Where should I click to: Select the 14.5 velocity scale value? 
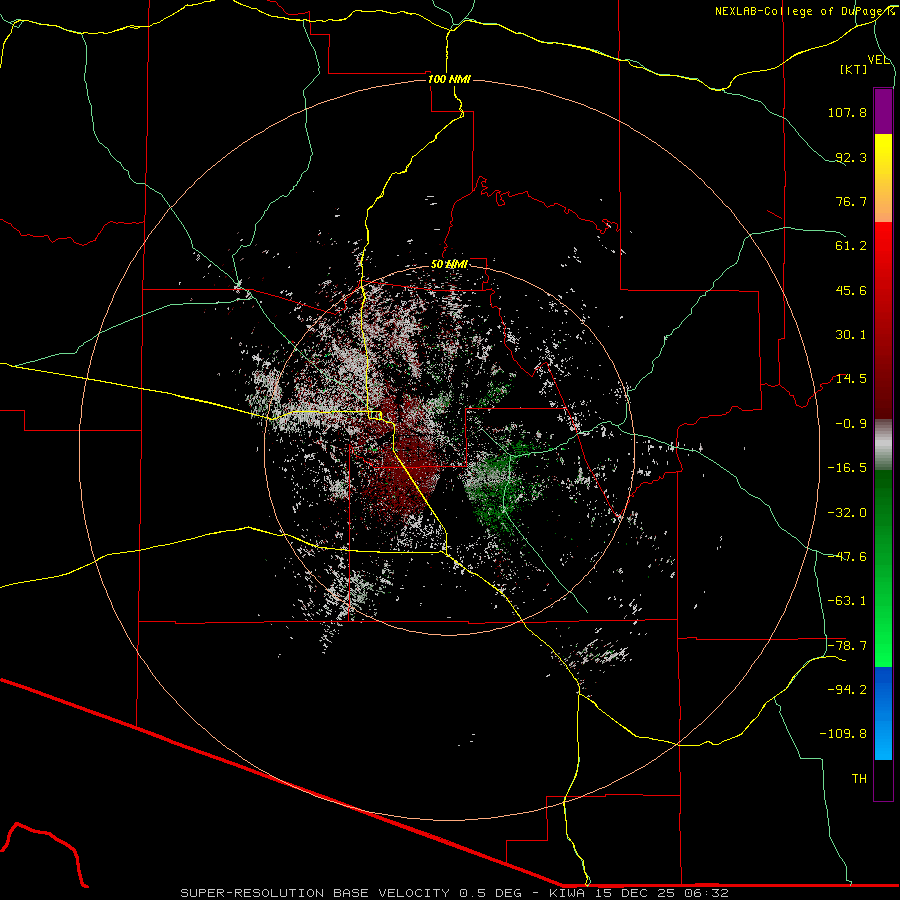pos(851,379)
